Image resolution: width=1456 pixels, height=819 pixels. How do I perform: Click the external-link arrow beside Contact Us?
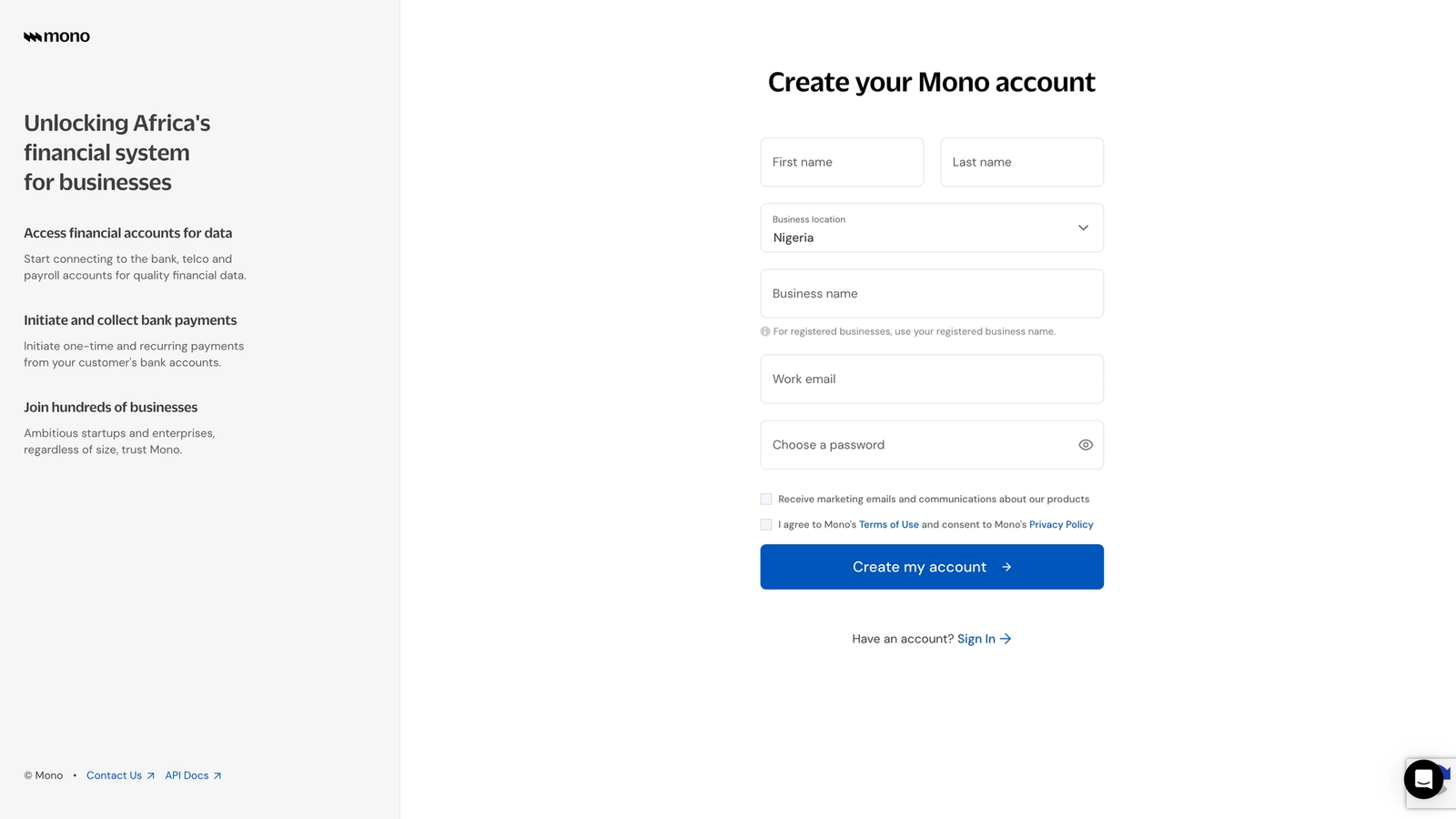(x=150, y=776)
